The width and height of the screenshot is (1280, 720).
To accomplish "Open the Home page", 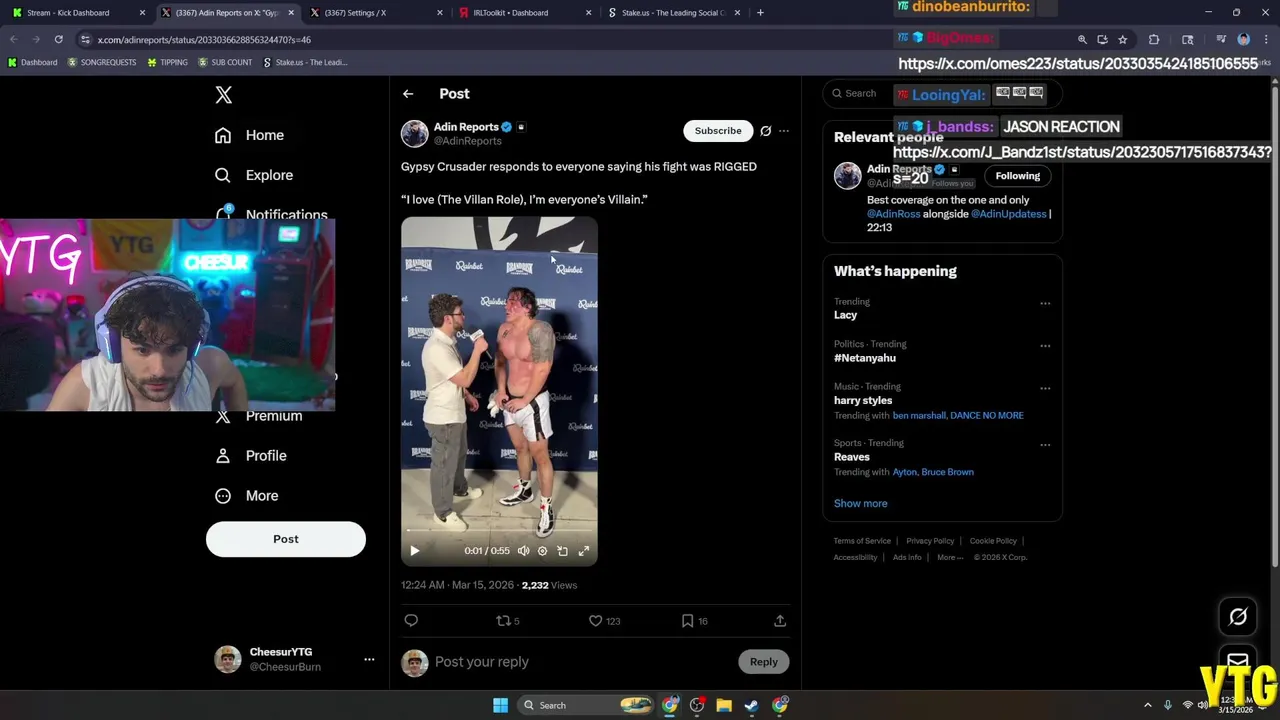I will pyautogui.click(x=250, y=135).
